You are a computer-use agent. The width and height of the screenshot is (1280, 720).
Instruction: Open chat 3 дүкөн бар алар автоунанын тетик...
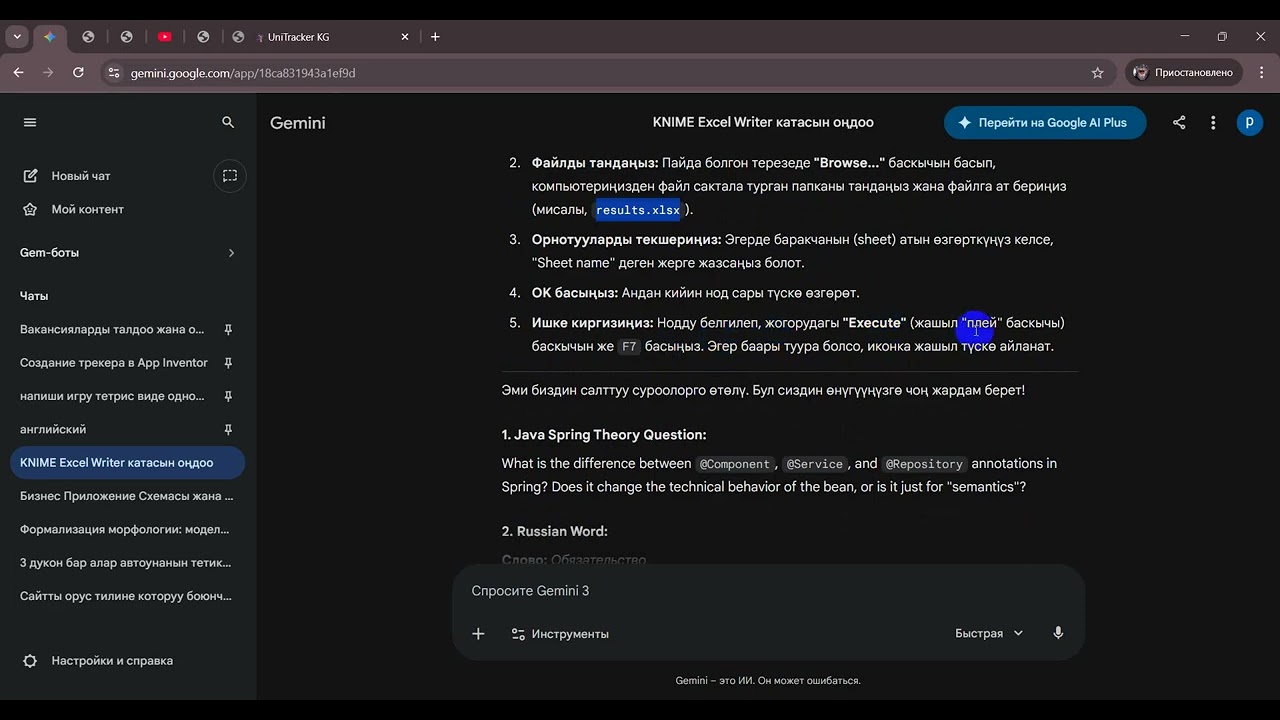(127, 563)
